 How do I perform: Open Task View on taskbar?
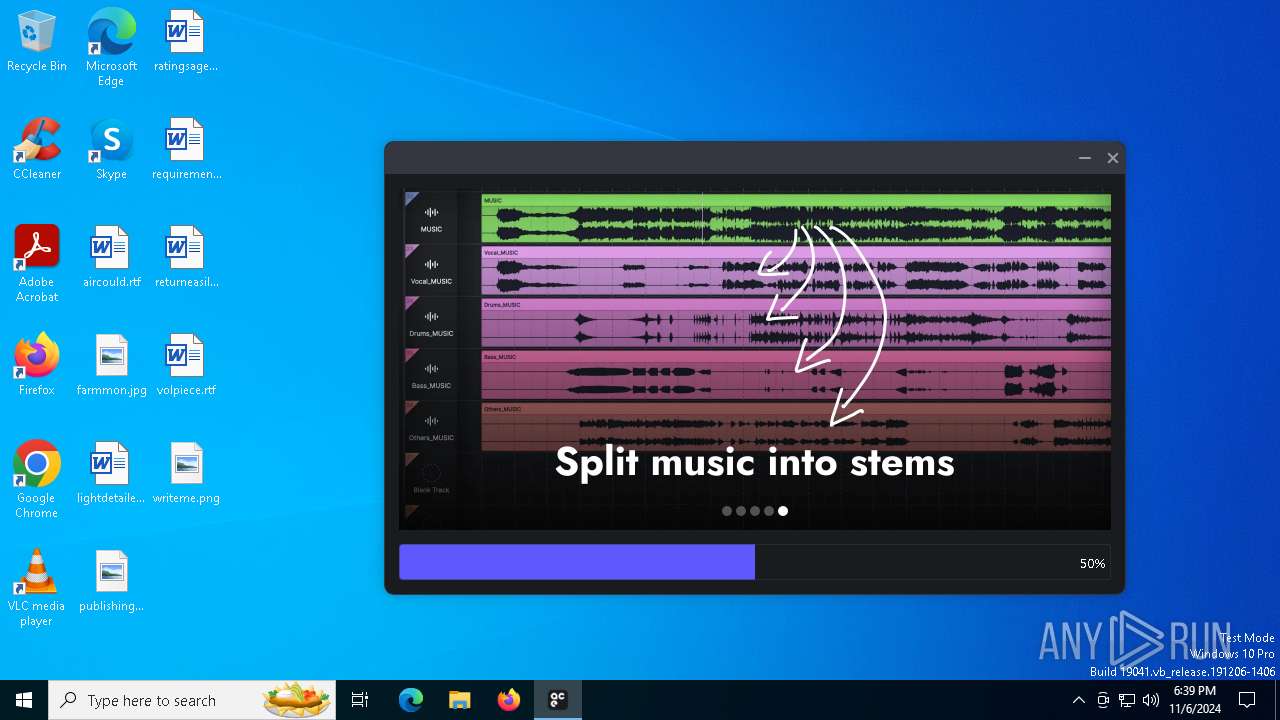click(360, 700)
